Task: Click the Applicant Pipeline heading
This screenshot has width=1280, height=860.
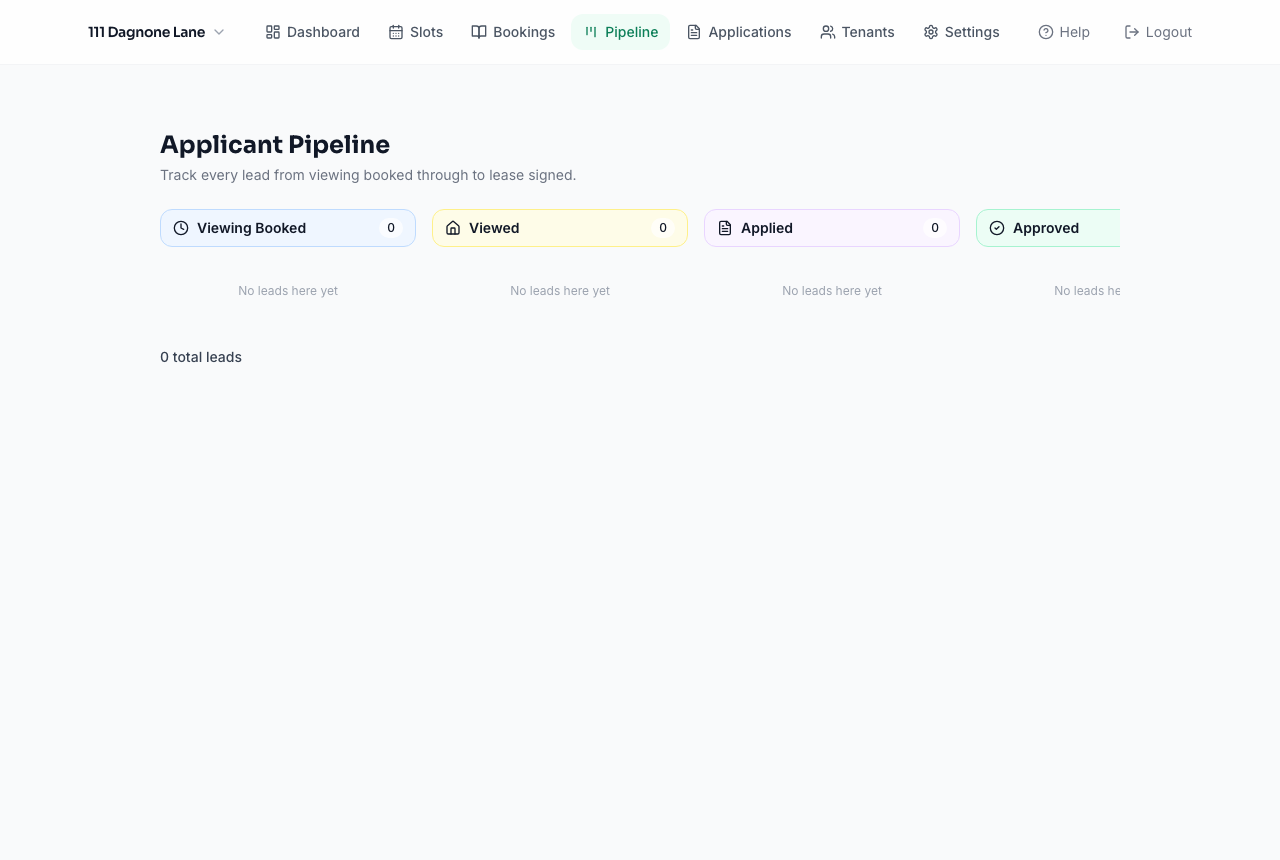Action: (x=275, y=145)
